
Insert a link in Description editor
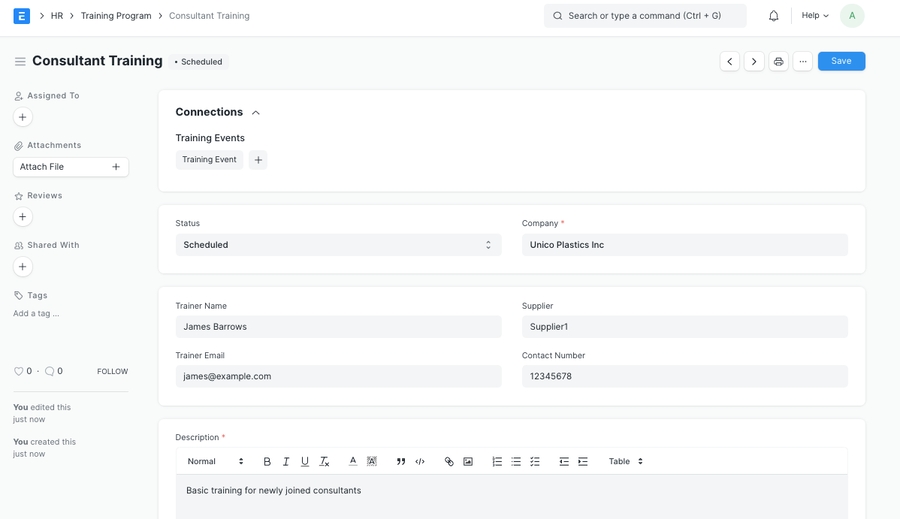tap(449, 462)
